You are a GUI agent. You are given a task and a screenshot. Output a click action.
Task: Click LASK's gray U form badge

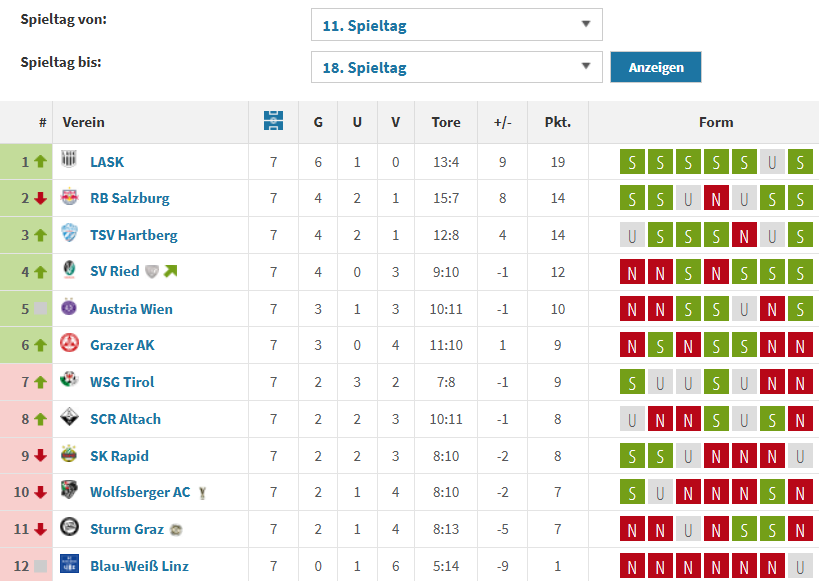click(x=772, y=162)
